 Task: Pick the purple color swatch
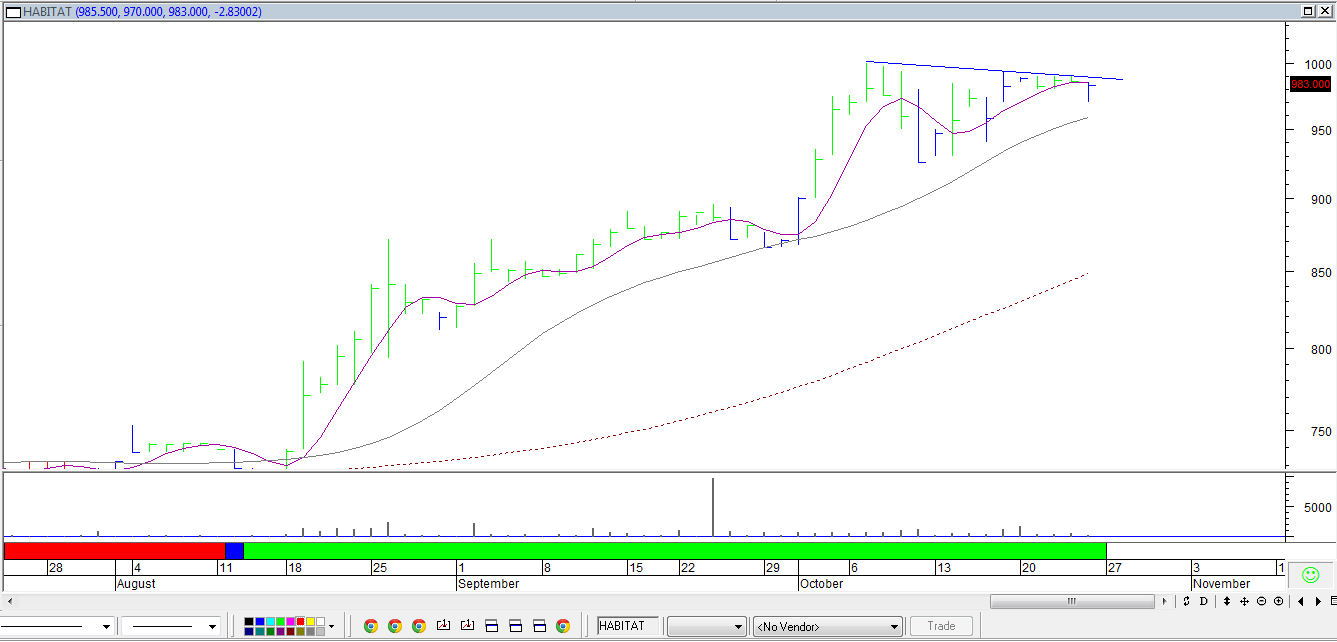coord(281,631)
